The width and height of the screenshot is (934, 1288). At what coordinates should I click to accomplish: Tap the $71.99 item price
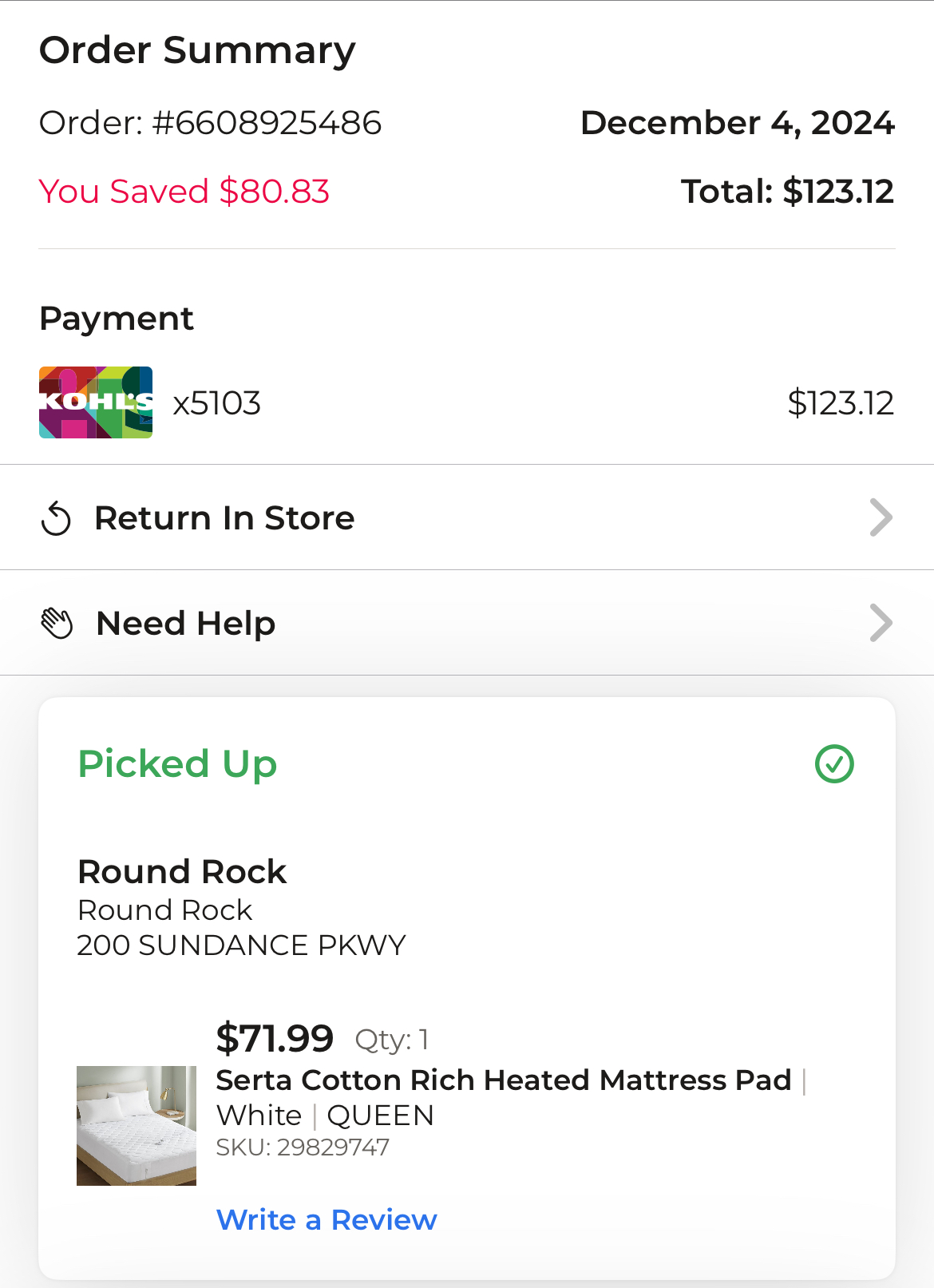click(275, 1039)
